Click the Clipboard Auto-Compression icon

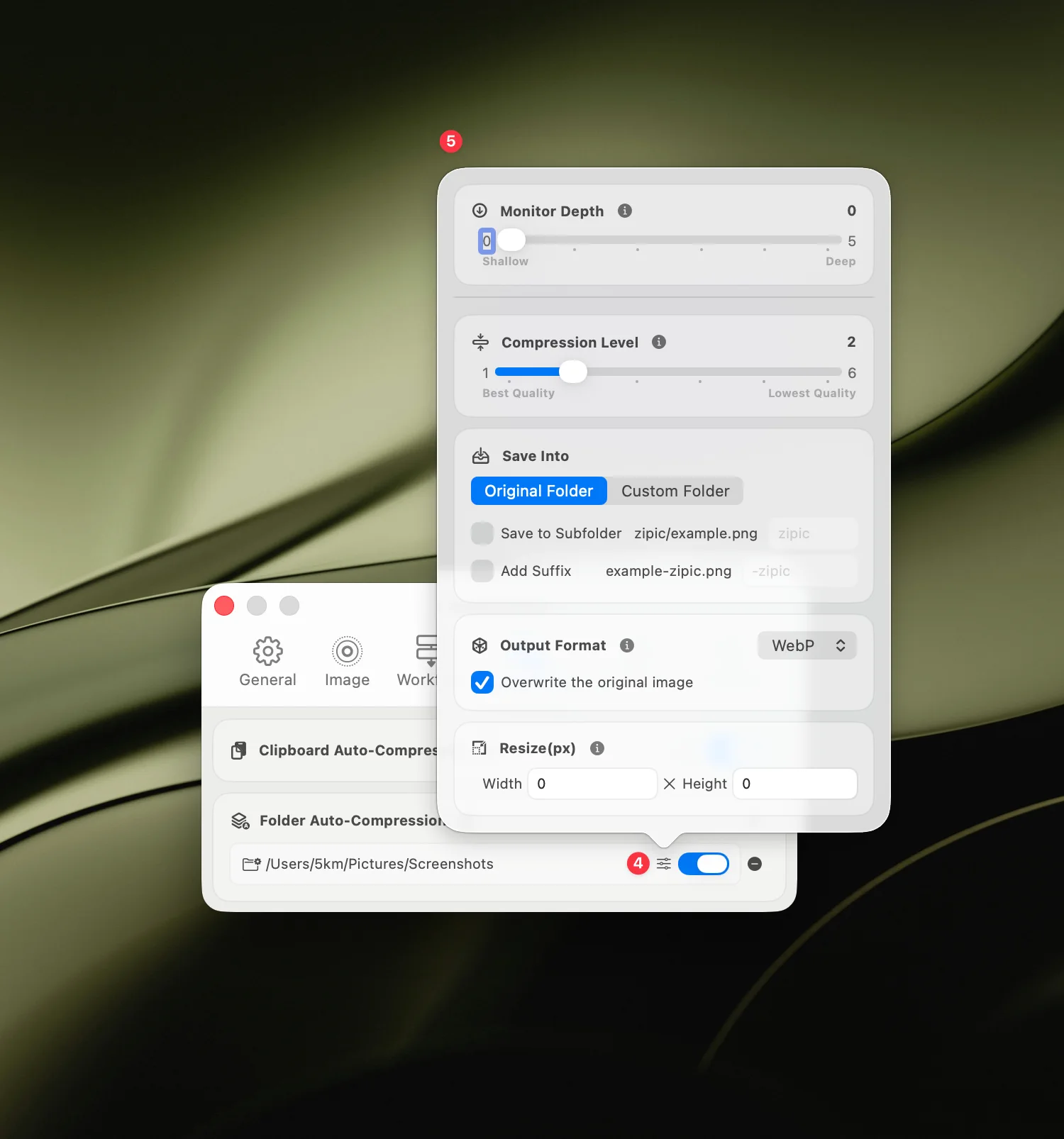[239, 750]
